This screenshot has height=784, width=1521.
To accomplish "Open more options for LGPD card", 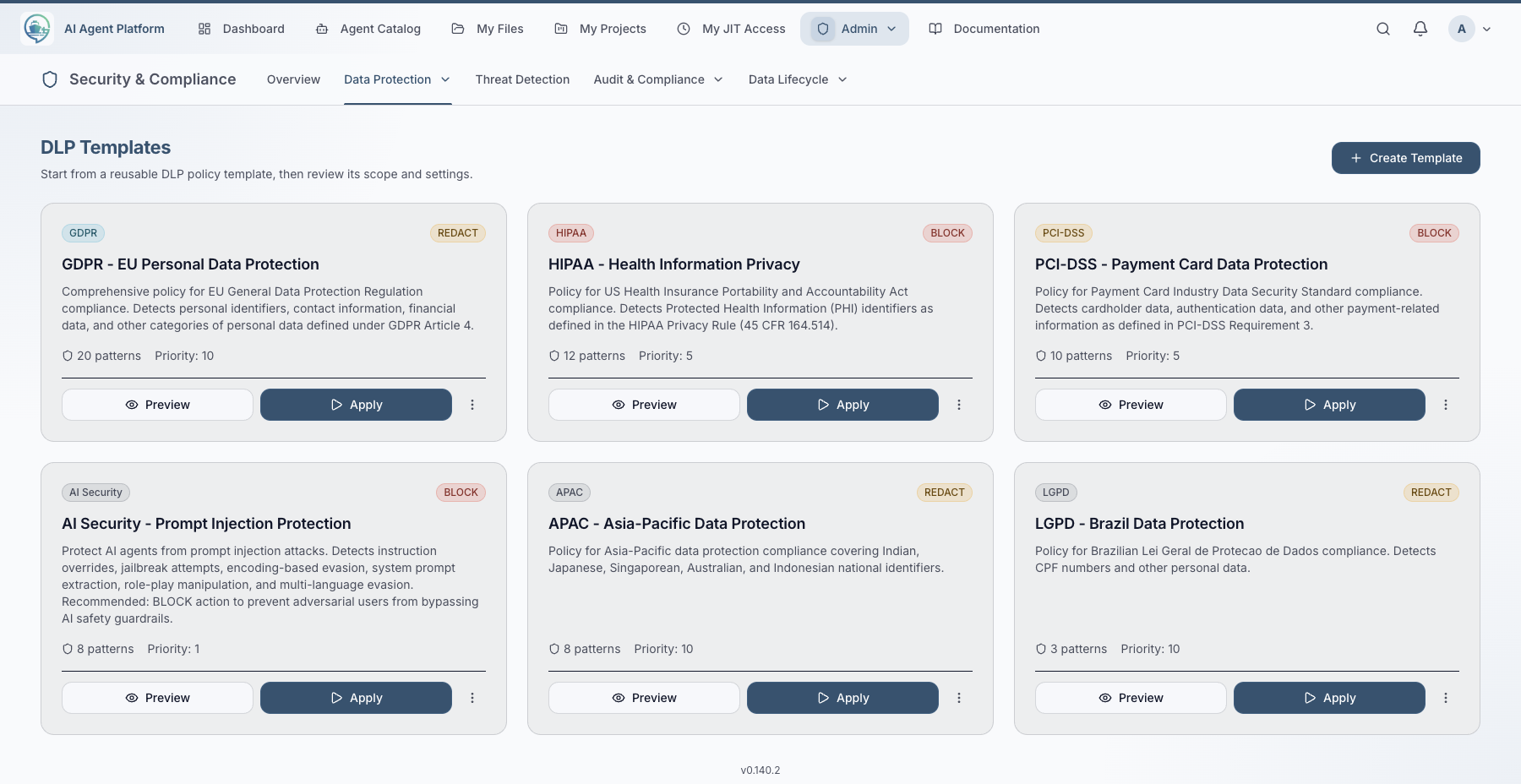I will [x=1446, y=698].
